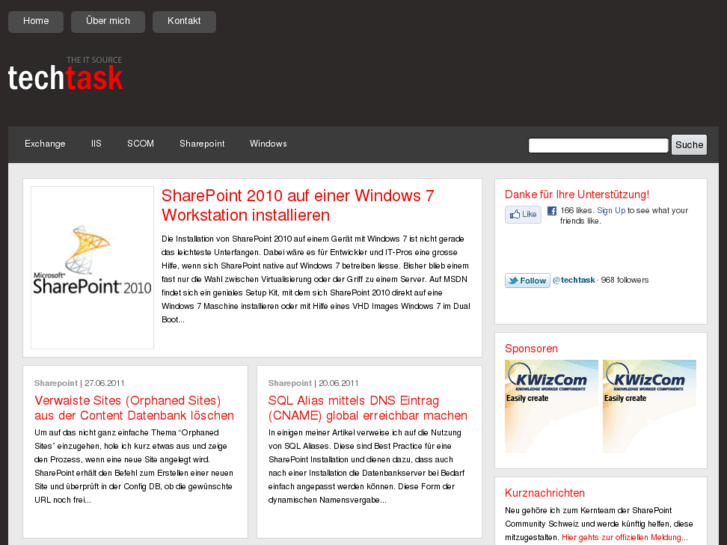The width and height of the screenshot is (727, 545).
Task: Click the Facebook Like thumbs-up button
Action: [523, 214]
